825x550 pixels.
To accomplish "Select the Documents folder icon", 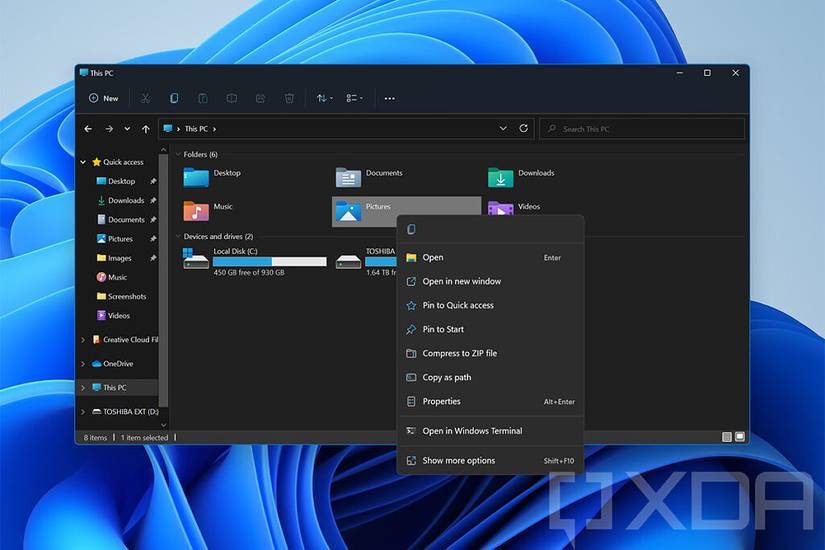I will (348, 177).
